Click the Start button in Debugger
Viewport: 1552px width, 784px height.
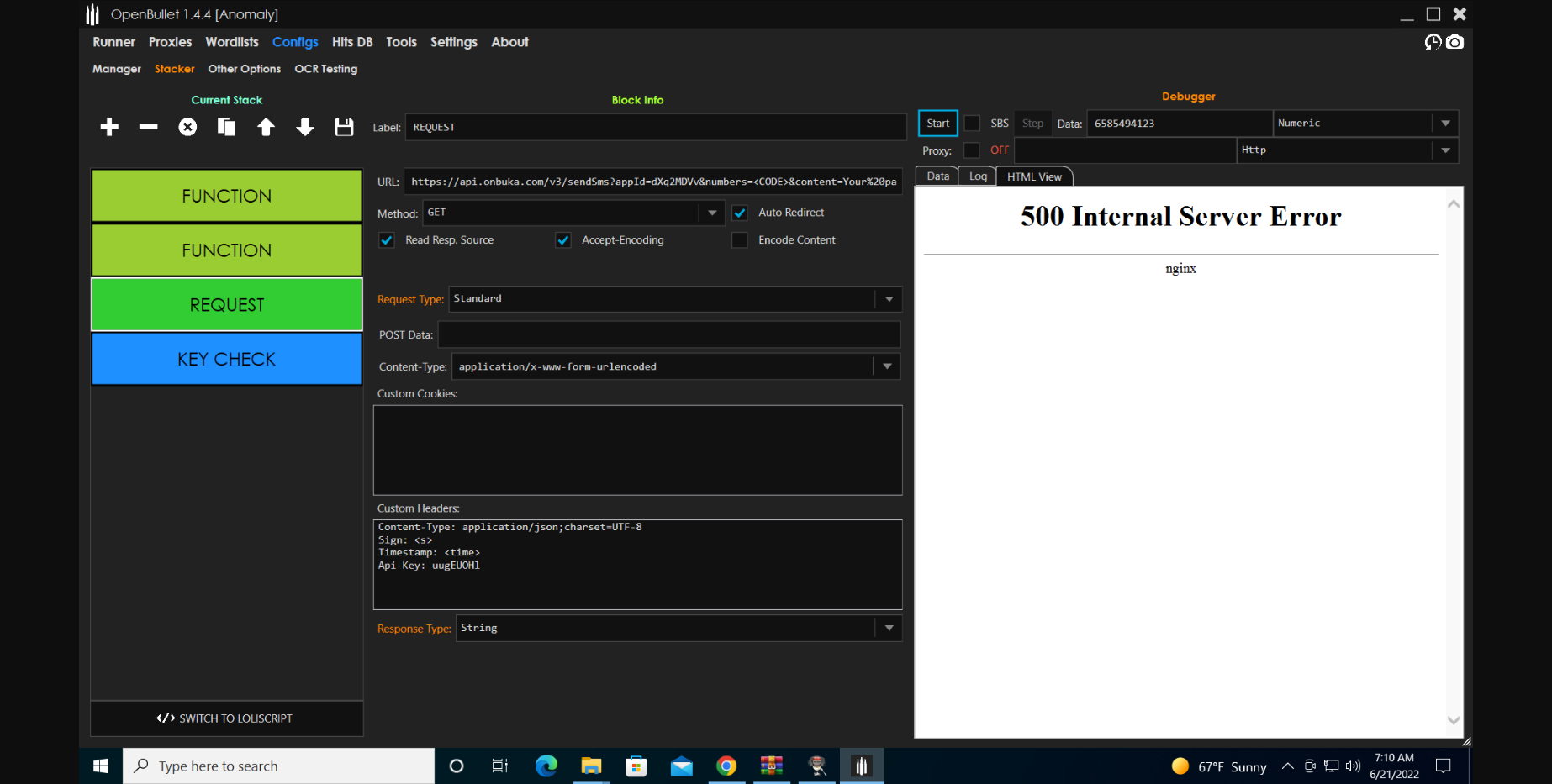938,123
